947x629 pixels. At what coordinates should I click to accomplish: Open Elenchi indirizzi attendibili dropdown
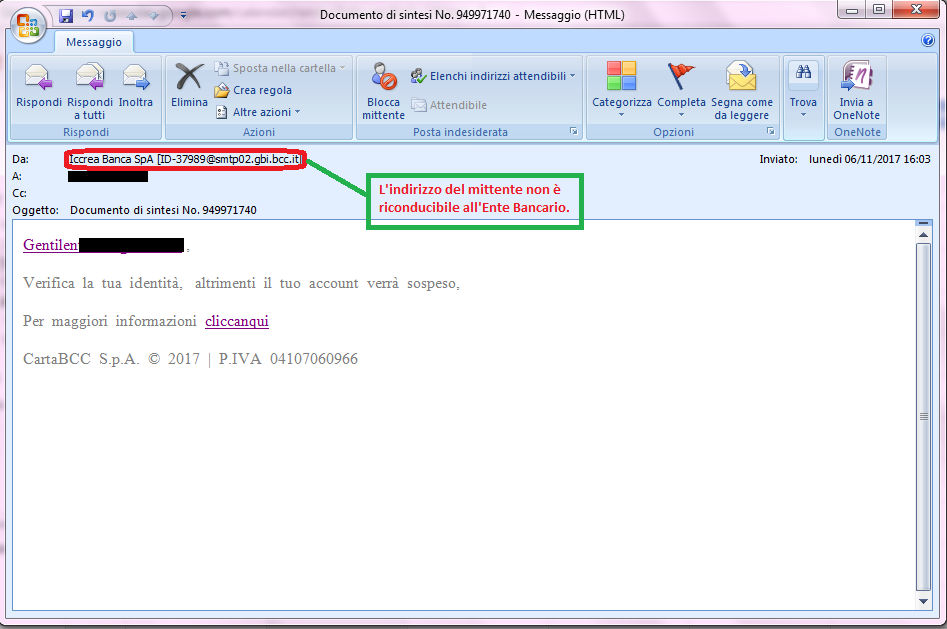pos(493,76)
